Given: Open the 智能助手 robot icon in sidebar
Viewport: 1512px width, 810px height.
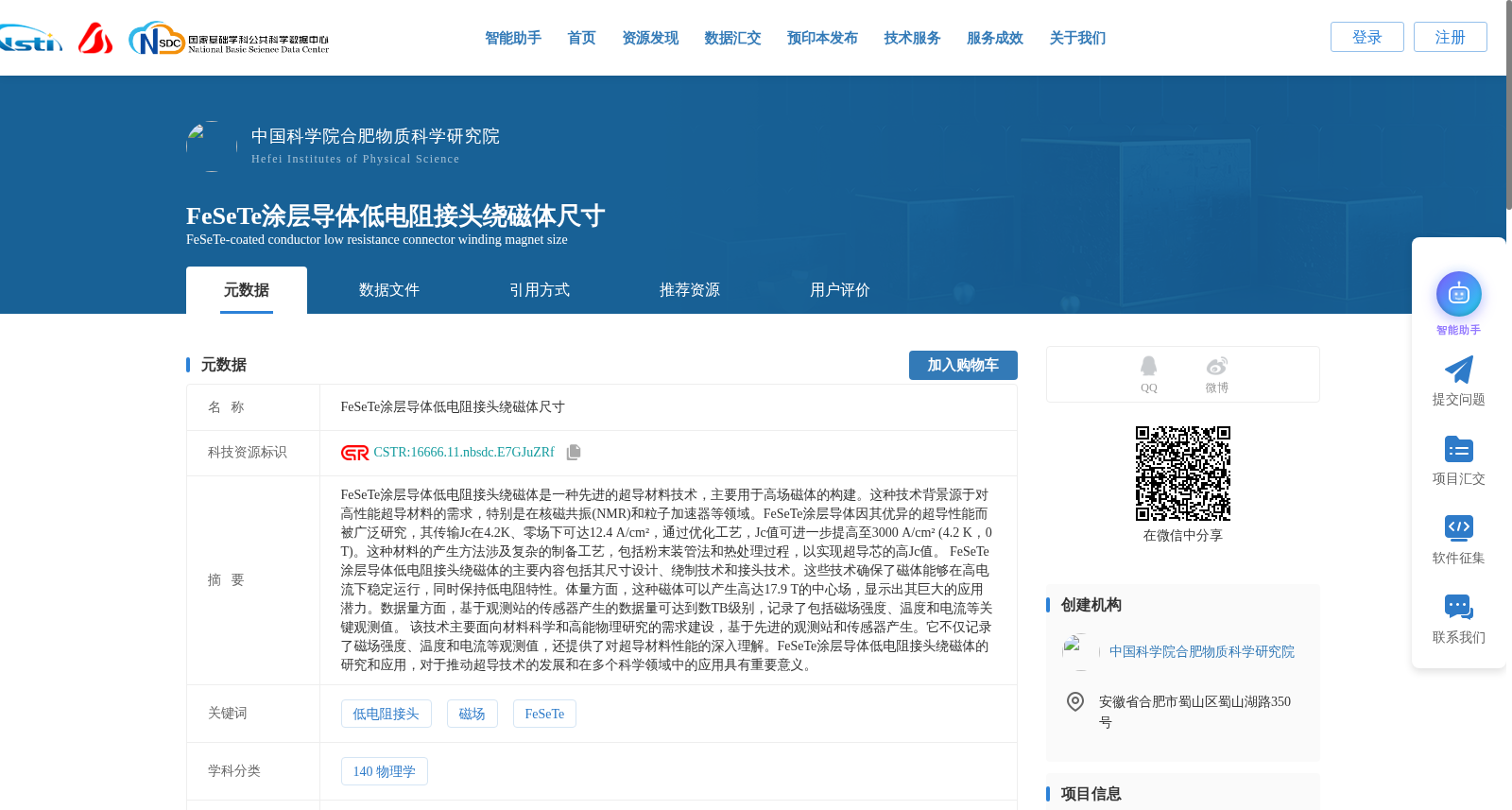Looking at the screenshot, I should [1458, 294].
